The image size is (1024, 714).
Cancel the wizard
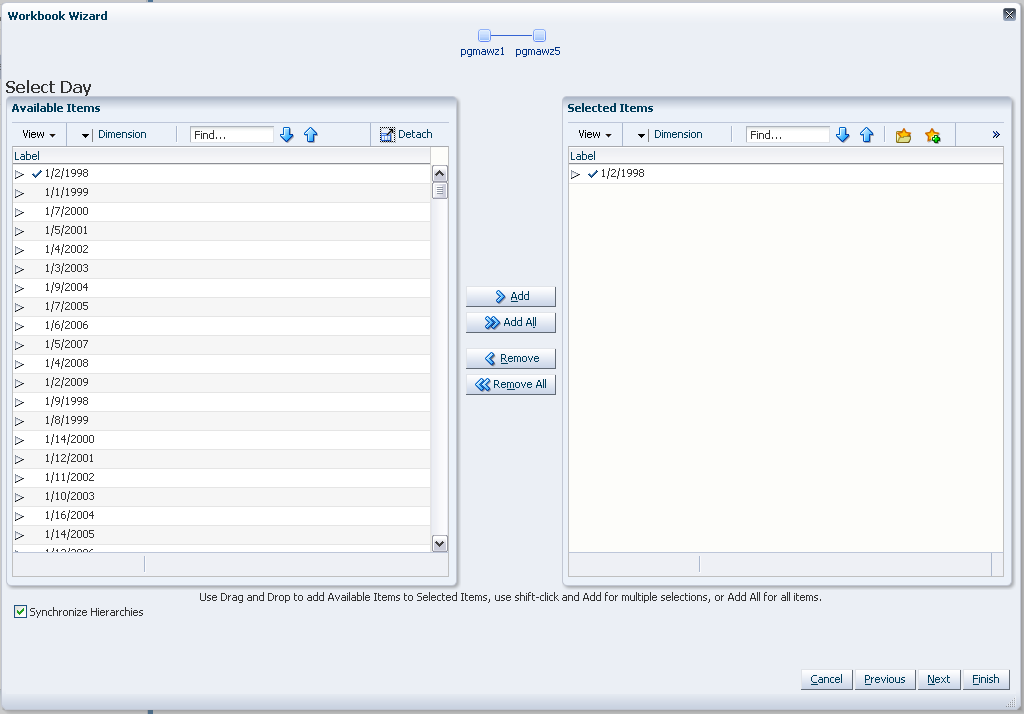tap(826, 679)
